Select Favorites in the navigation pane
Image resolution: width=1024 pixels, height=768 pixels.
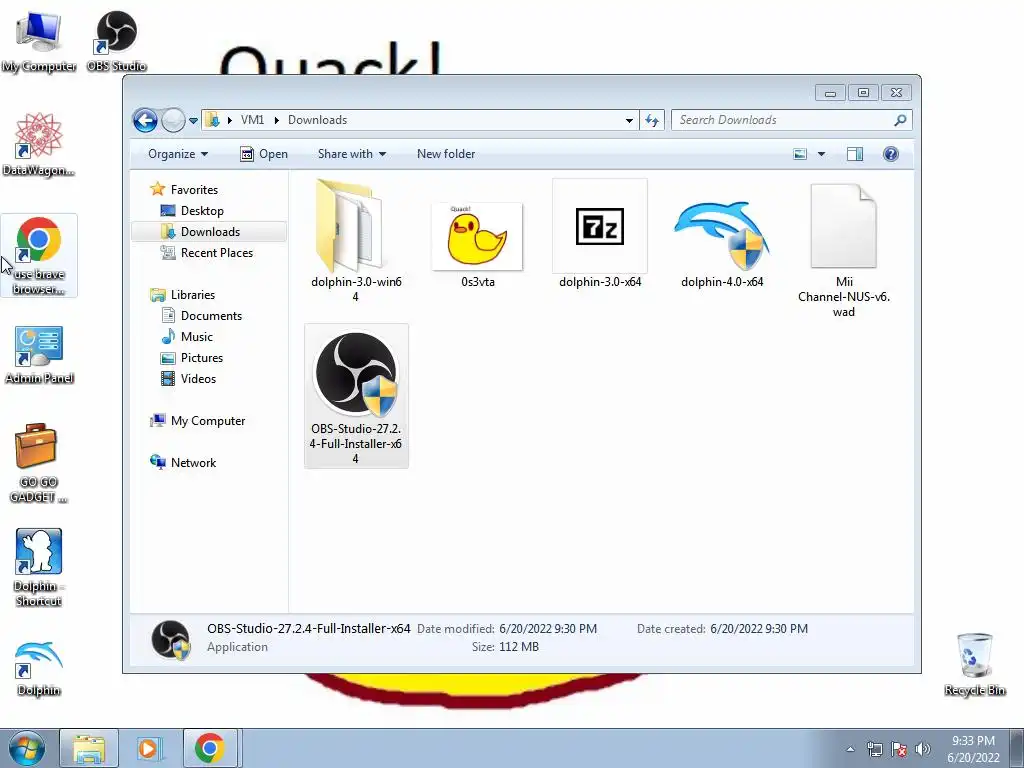click(195, 190)
